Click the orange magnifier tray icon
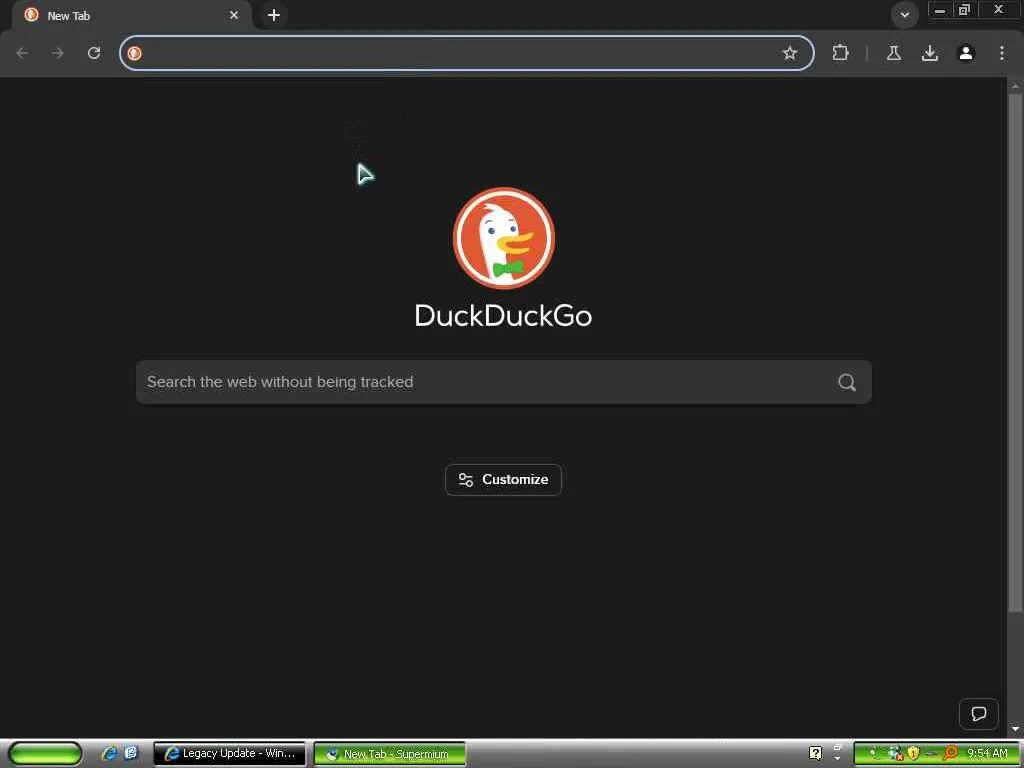1024x768 pixels. [x=950, y=754]
